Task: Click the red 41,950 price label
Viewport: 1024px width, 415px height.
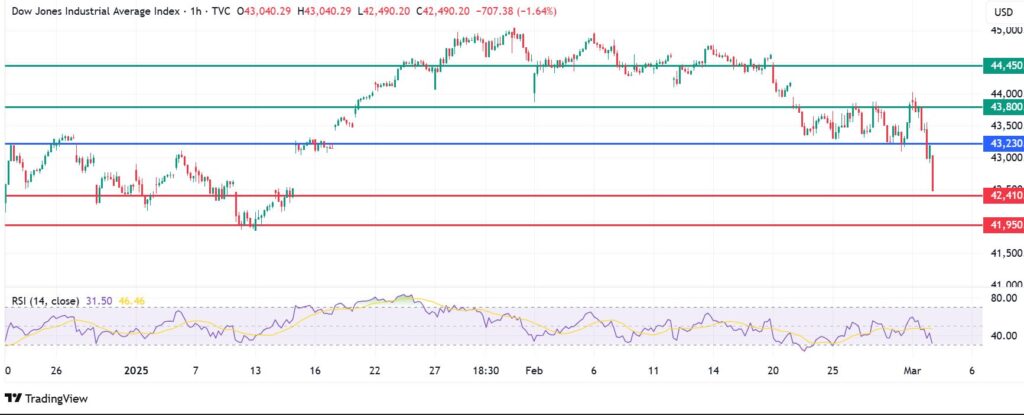Action: pos(1003,226)
